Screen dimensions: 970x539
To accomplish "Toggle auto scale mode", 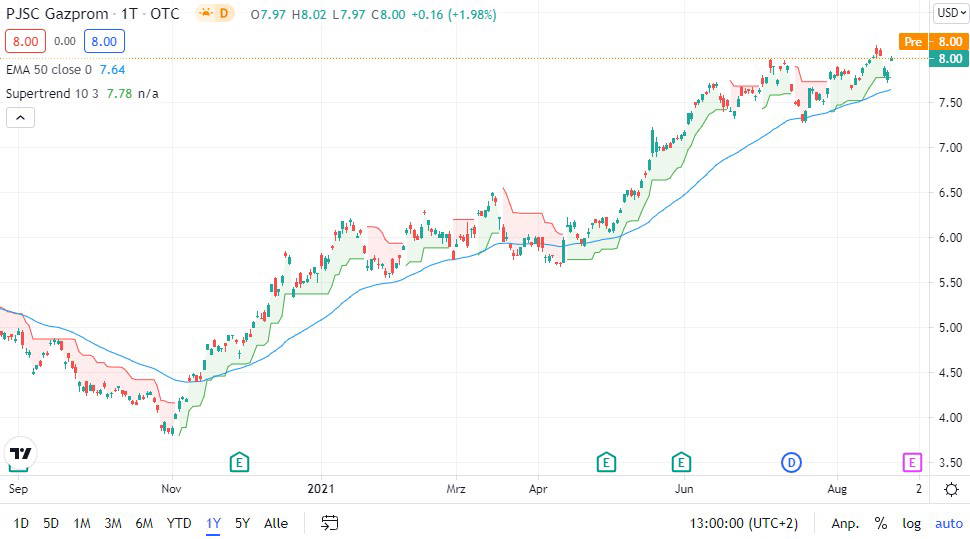I will pyautogui.click(x=949, y=524).
